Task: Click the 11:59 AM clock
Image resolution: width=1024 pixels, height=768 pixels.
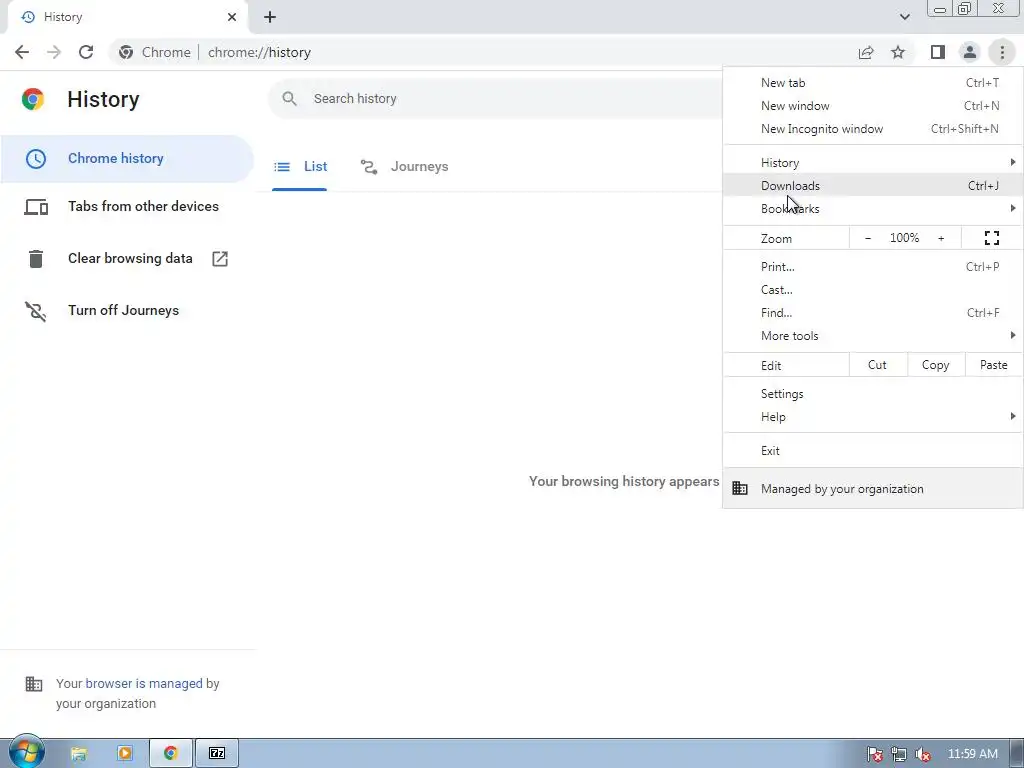Action: pyautogui.click(x=972, y=754)
